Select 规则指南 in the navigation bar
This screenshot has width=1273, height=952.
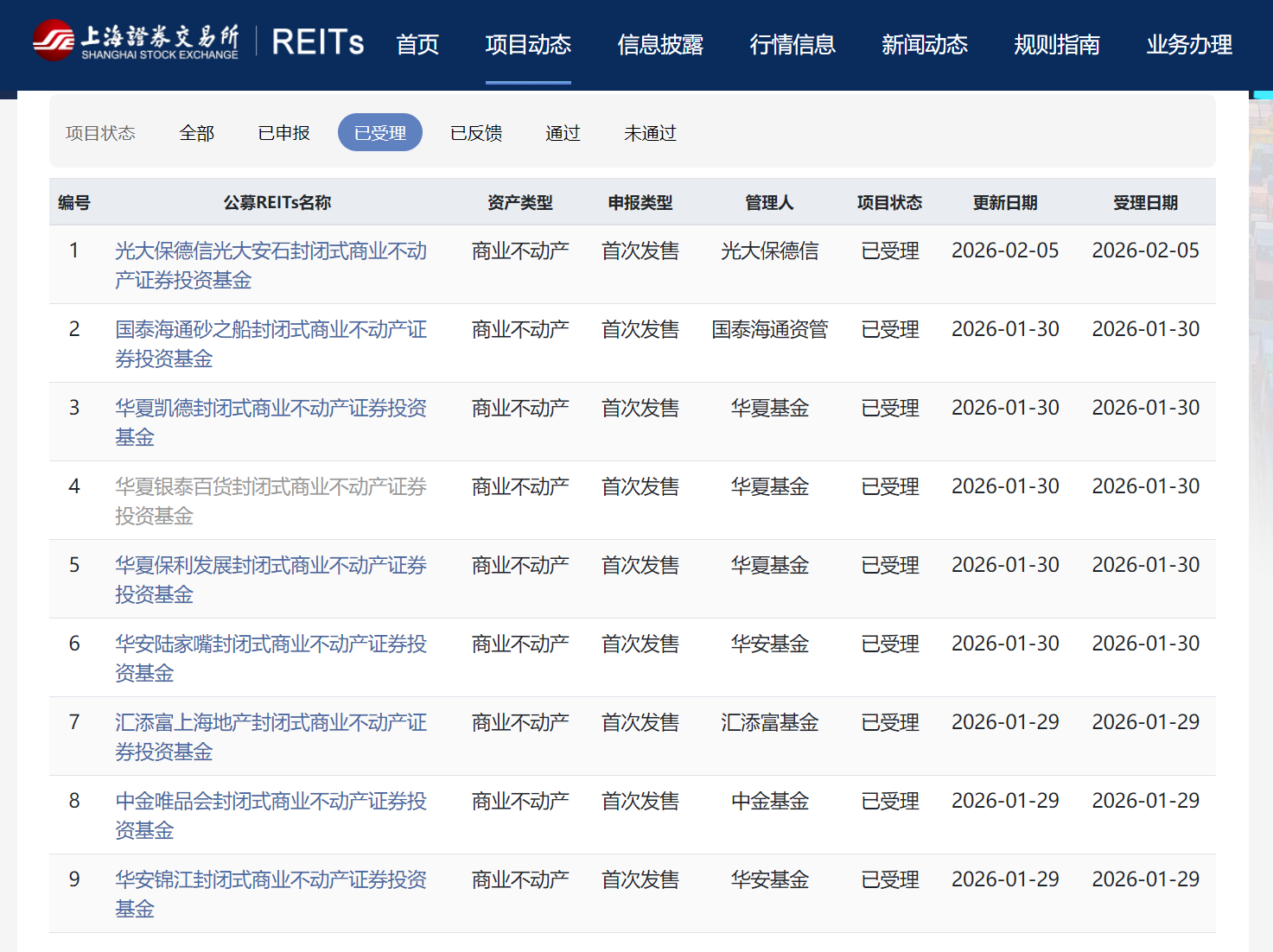click(1057, 44)
